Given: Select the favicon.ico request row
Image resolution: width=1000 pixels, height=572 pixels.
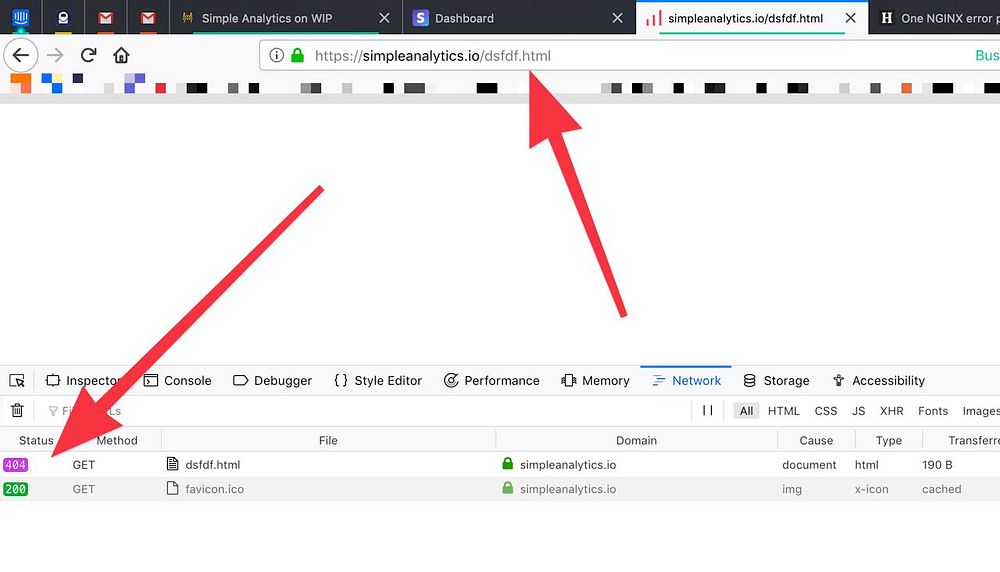Looking at the screenshot, I should pyautogui.click(x=500, y=489).
